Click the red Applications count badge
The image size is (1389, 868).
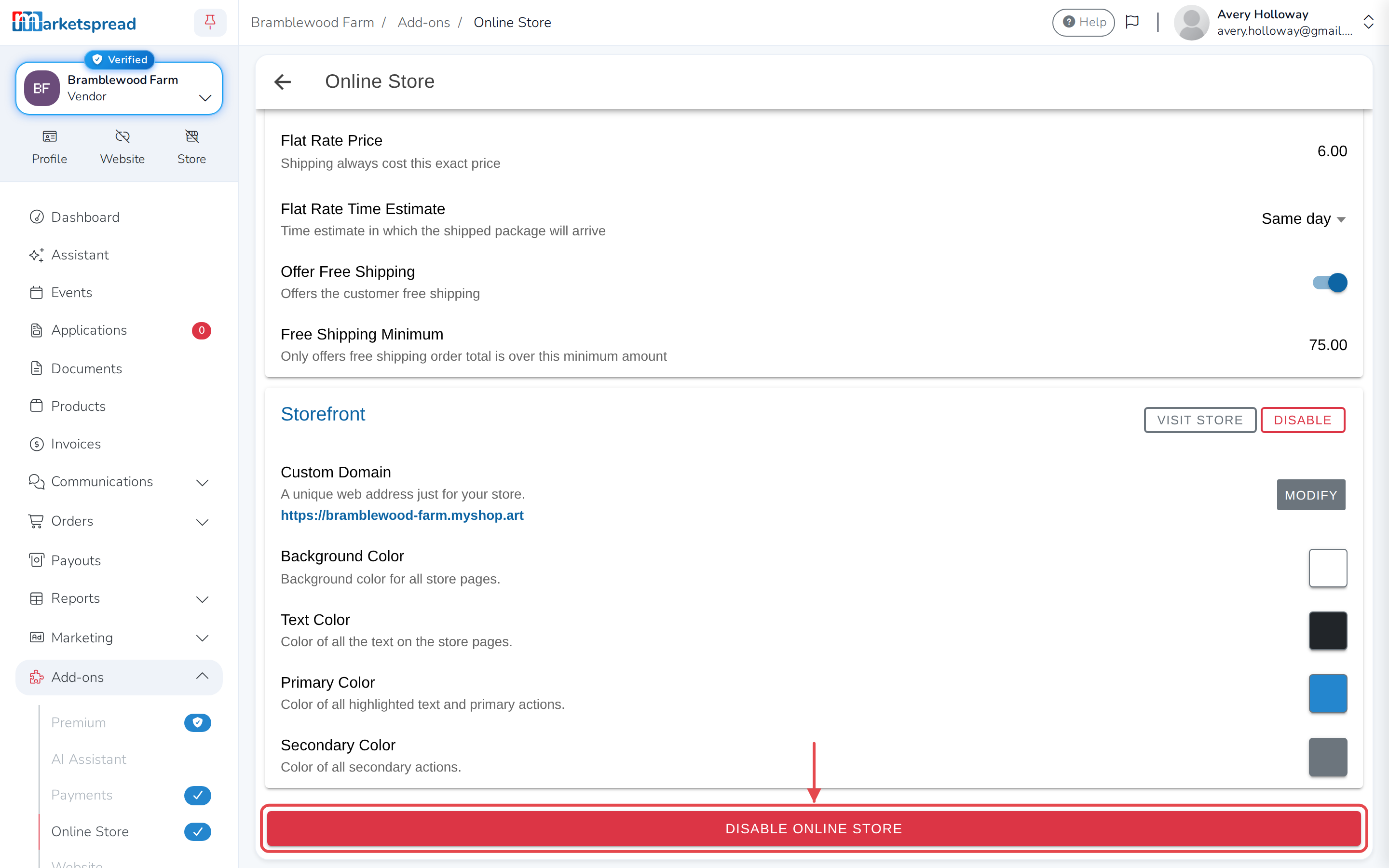coord(202,330)
